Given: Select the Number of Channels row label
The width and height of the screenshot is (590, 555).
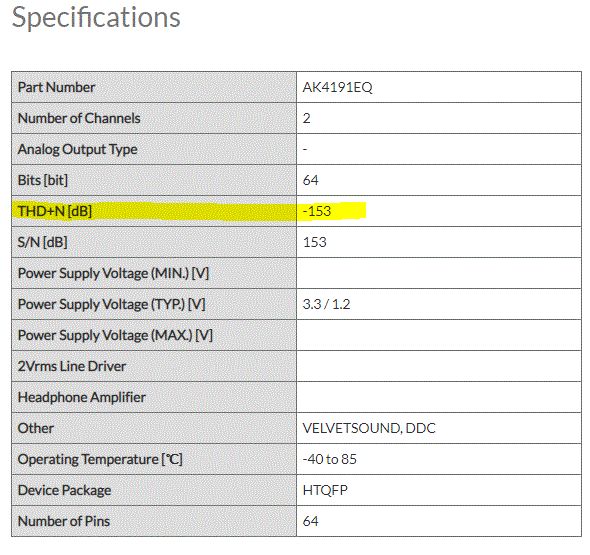Looking at the screenshot, I should click(79, 118).
